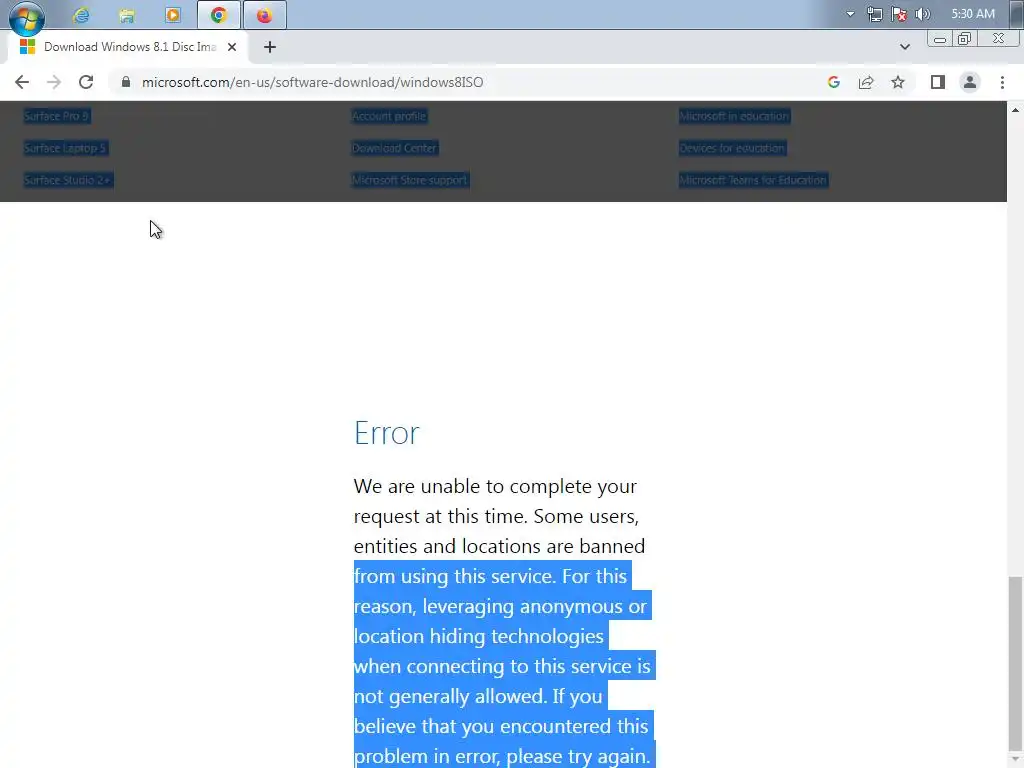Open the tab search dropdown chevron
Screen dimensions: 1024x768
(904, 47)
